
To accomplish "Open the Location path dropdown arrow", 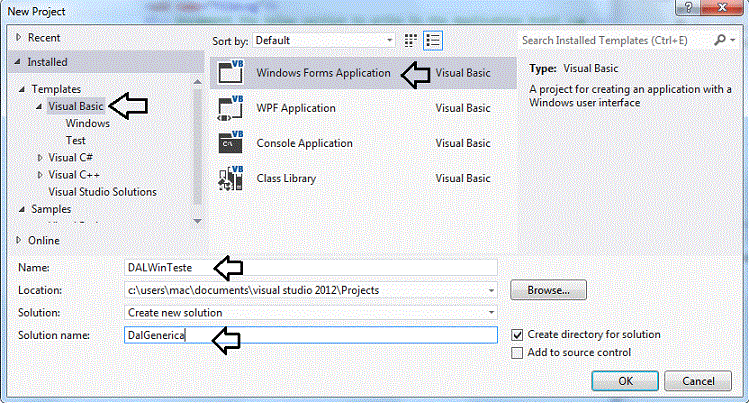I will [491, 290].
